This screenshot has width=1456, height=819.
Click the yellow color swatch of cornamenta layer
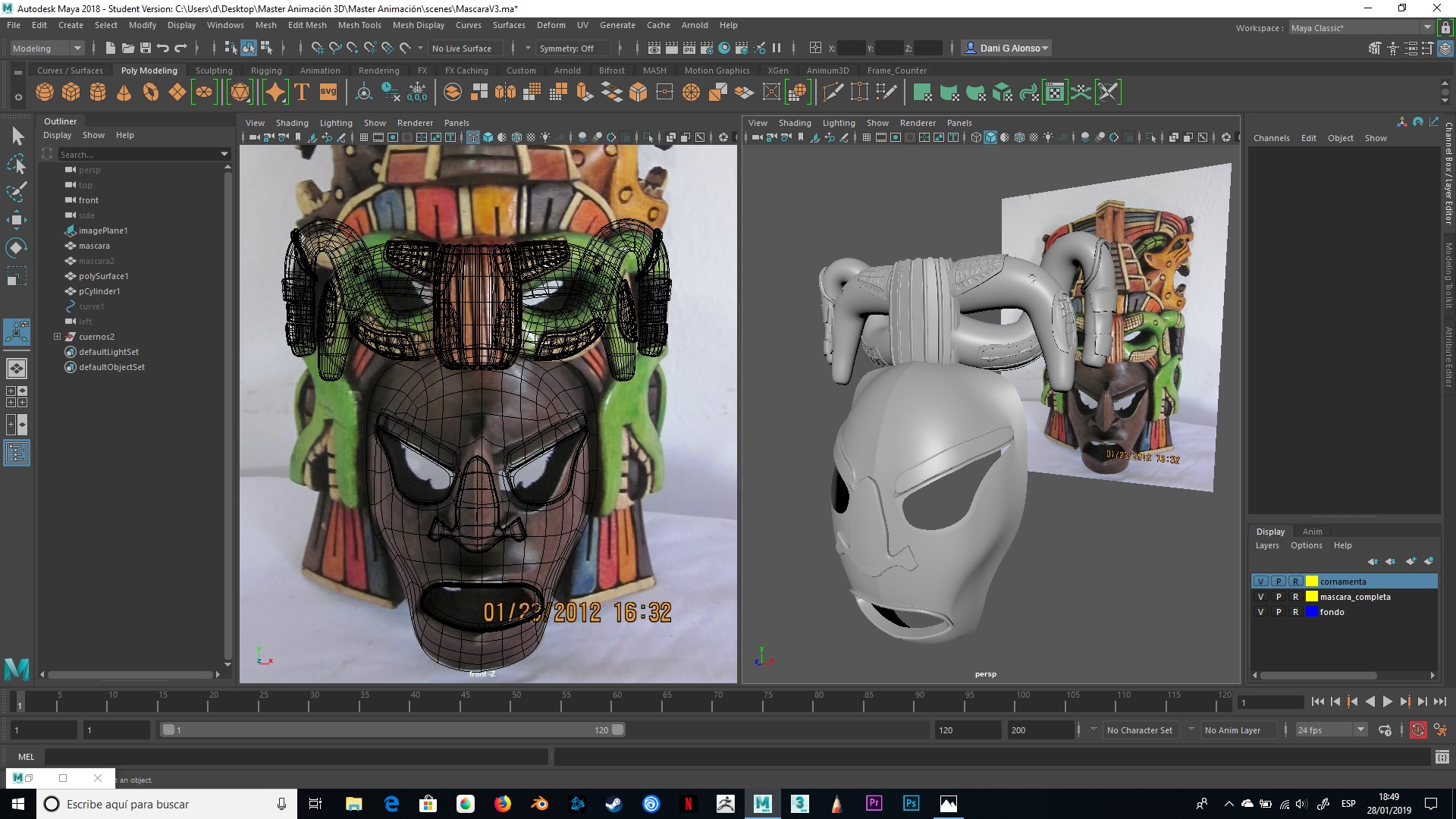(1312, 582)
